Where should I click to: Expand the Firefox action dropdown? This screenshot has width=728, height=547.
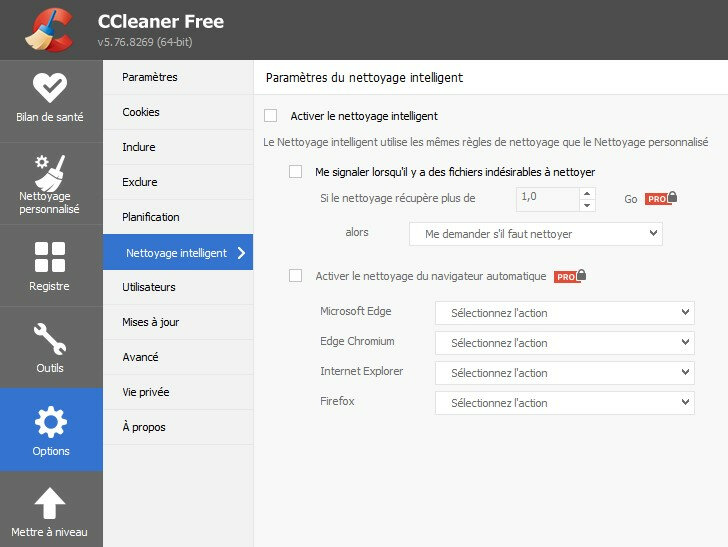click(565, 403)
